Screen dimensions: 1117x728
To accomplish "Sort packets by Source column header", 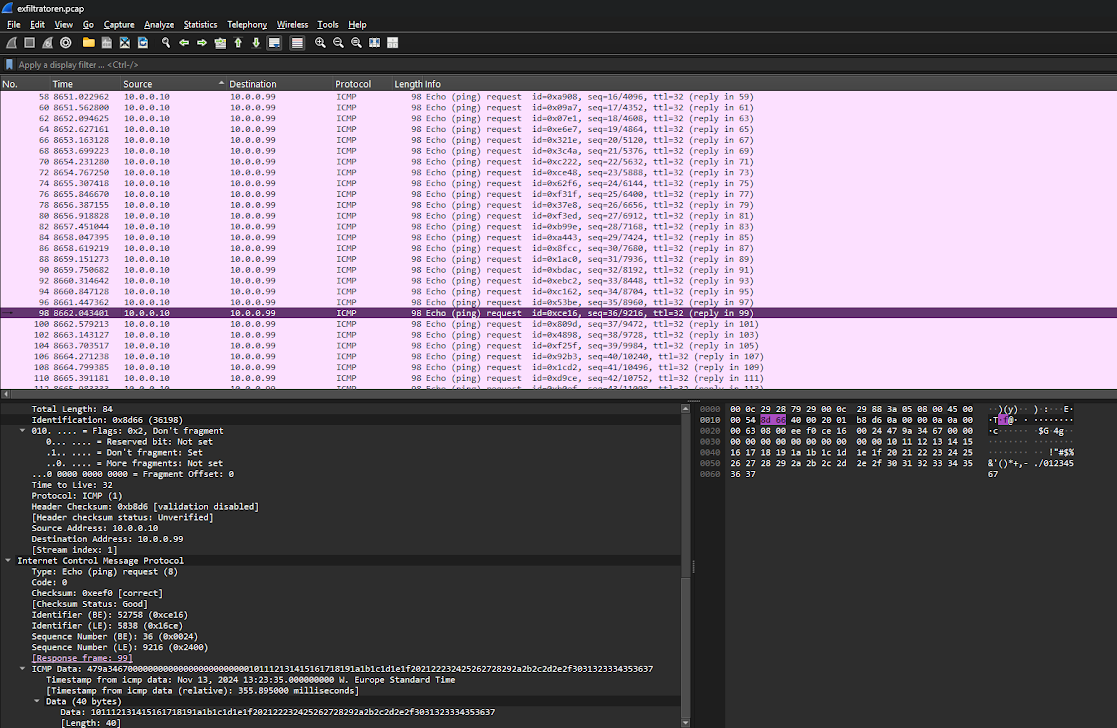I will click(174, 84).
